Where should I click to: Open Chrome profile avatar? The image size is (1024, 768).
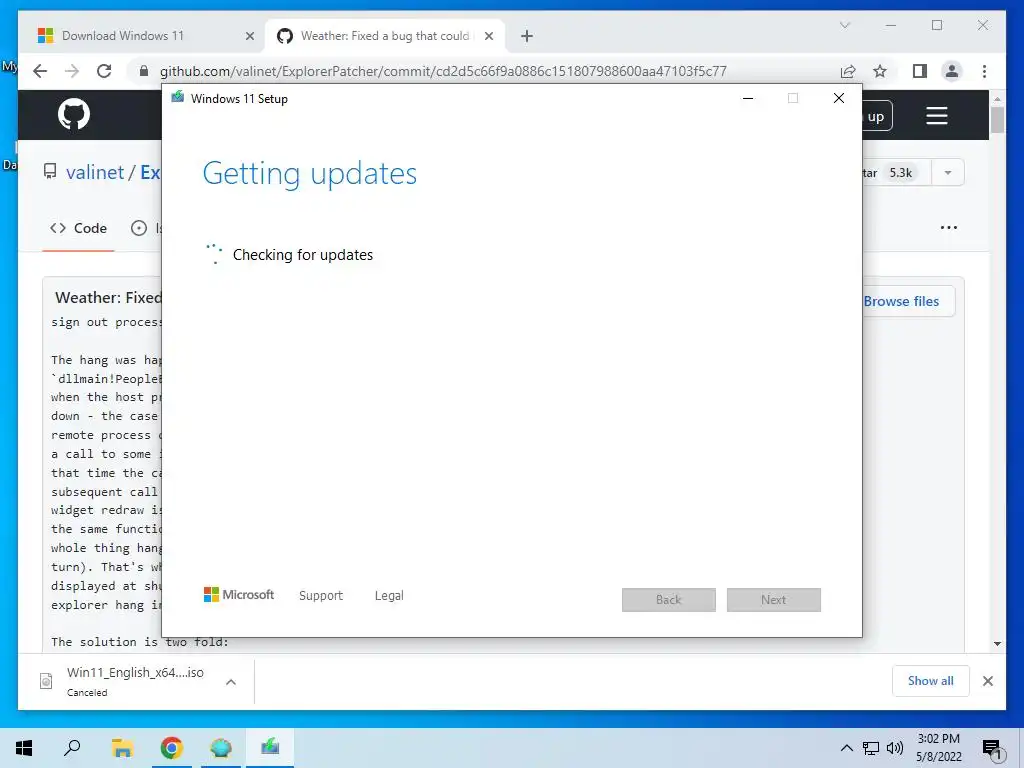click(x=952, y=71)
